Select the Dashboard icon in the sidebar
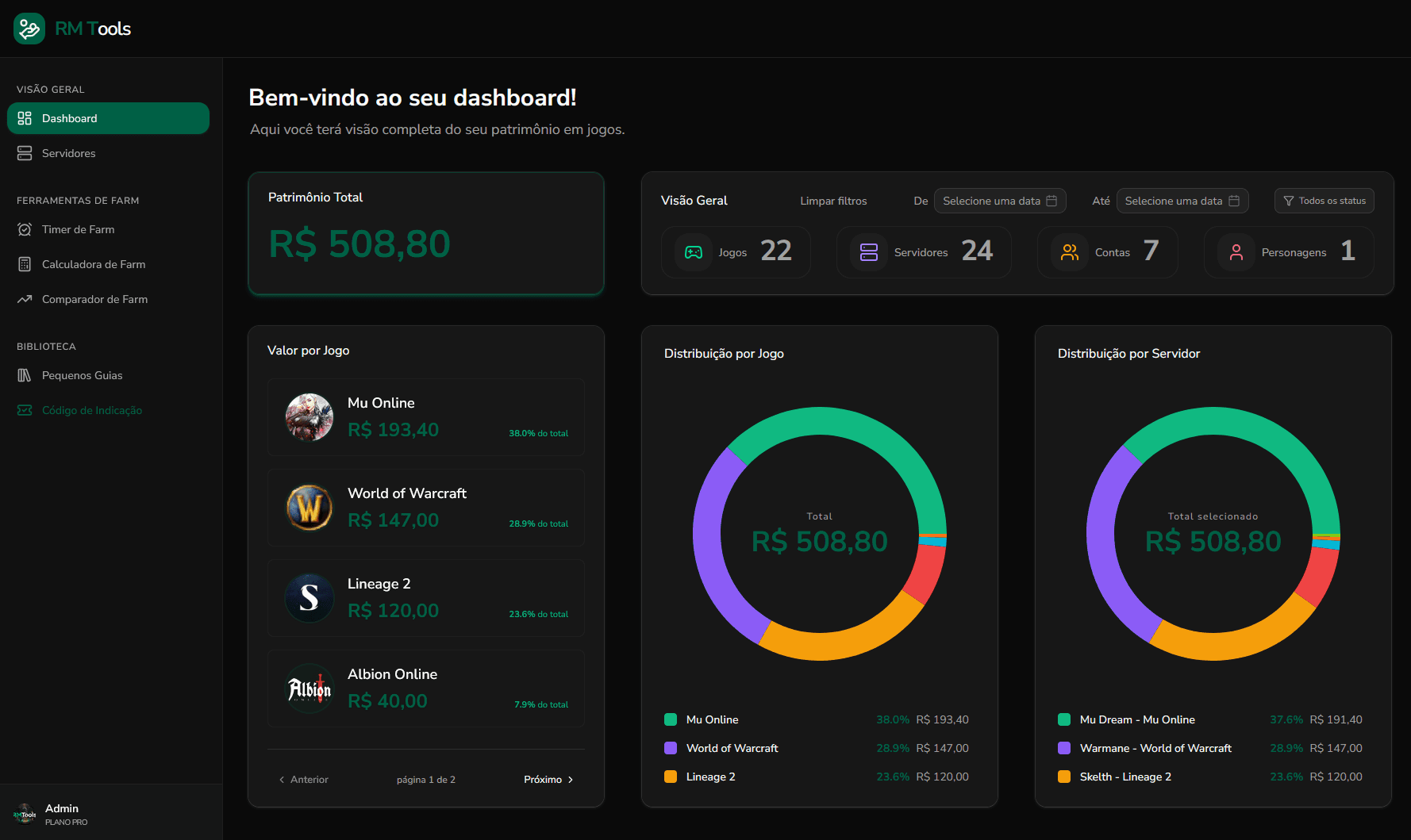 (x=25, y=118)
